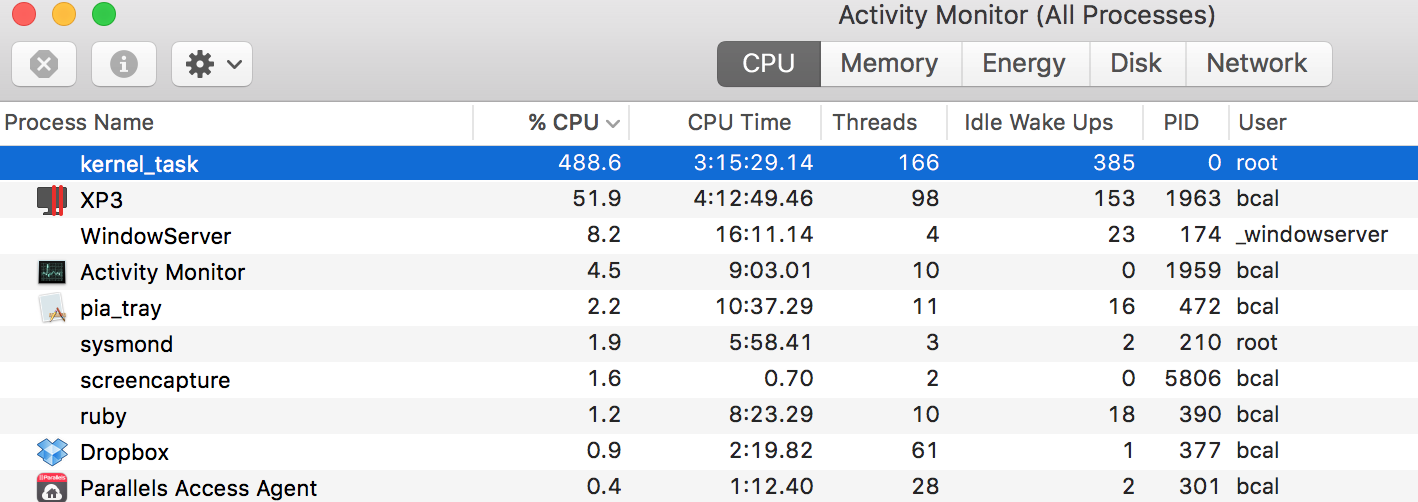Switch to the Disk tab

click(1136, 64)
